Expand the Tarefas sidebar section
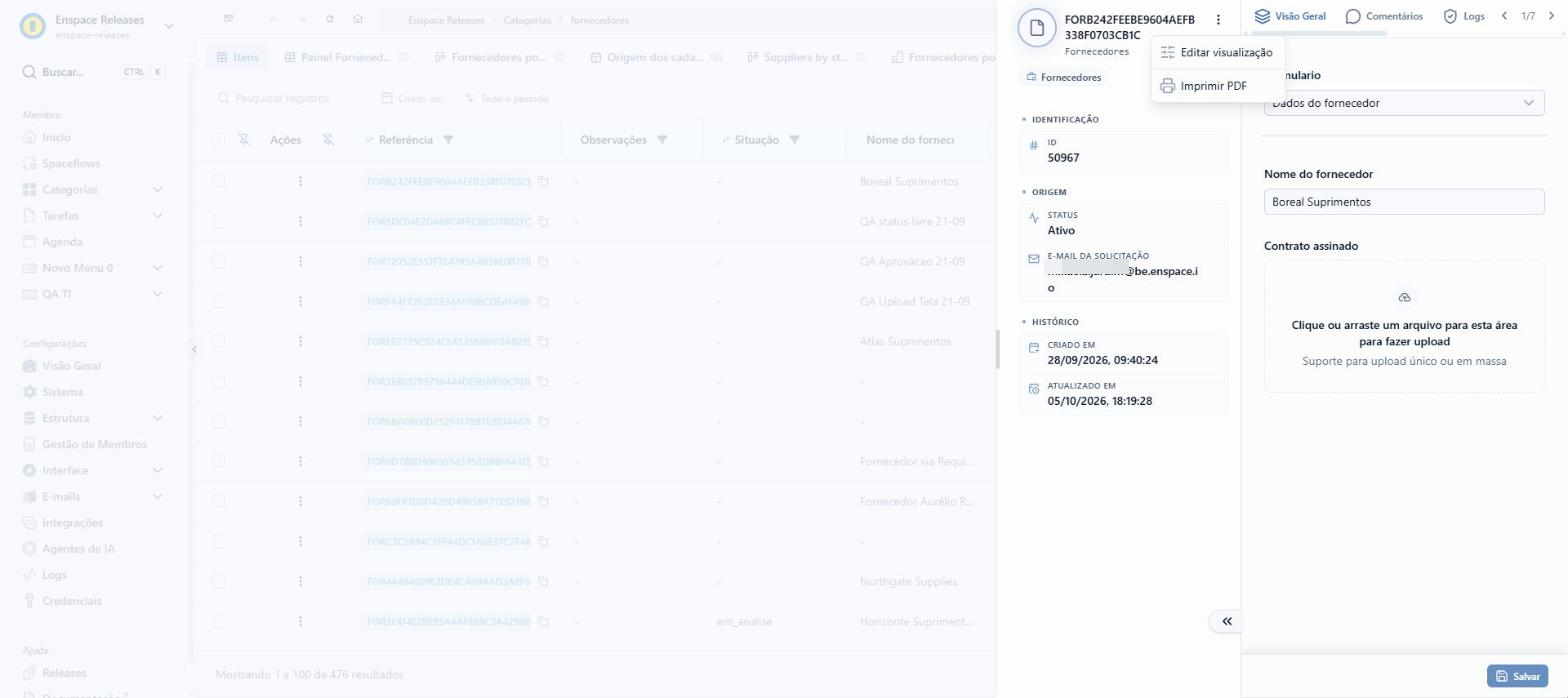 tap(94, 215)
